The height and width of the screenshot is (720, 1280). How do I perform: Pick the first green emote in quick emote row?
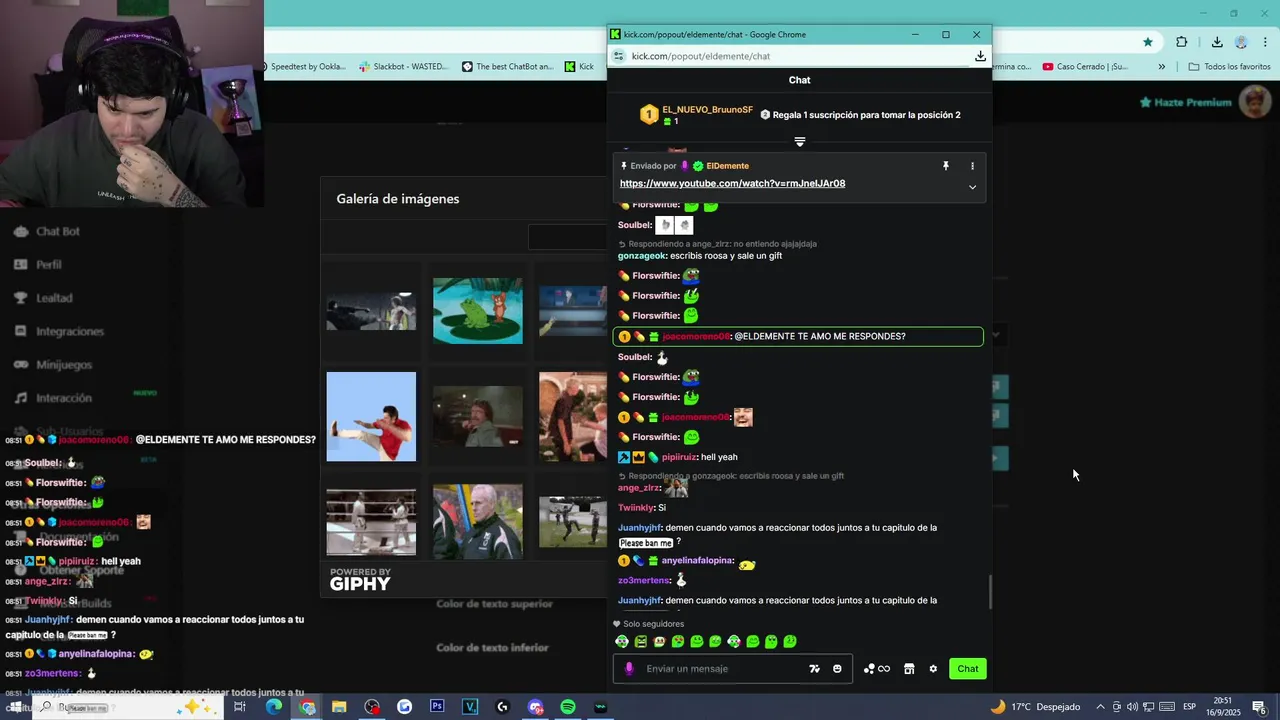[622, 642]
